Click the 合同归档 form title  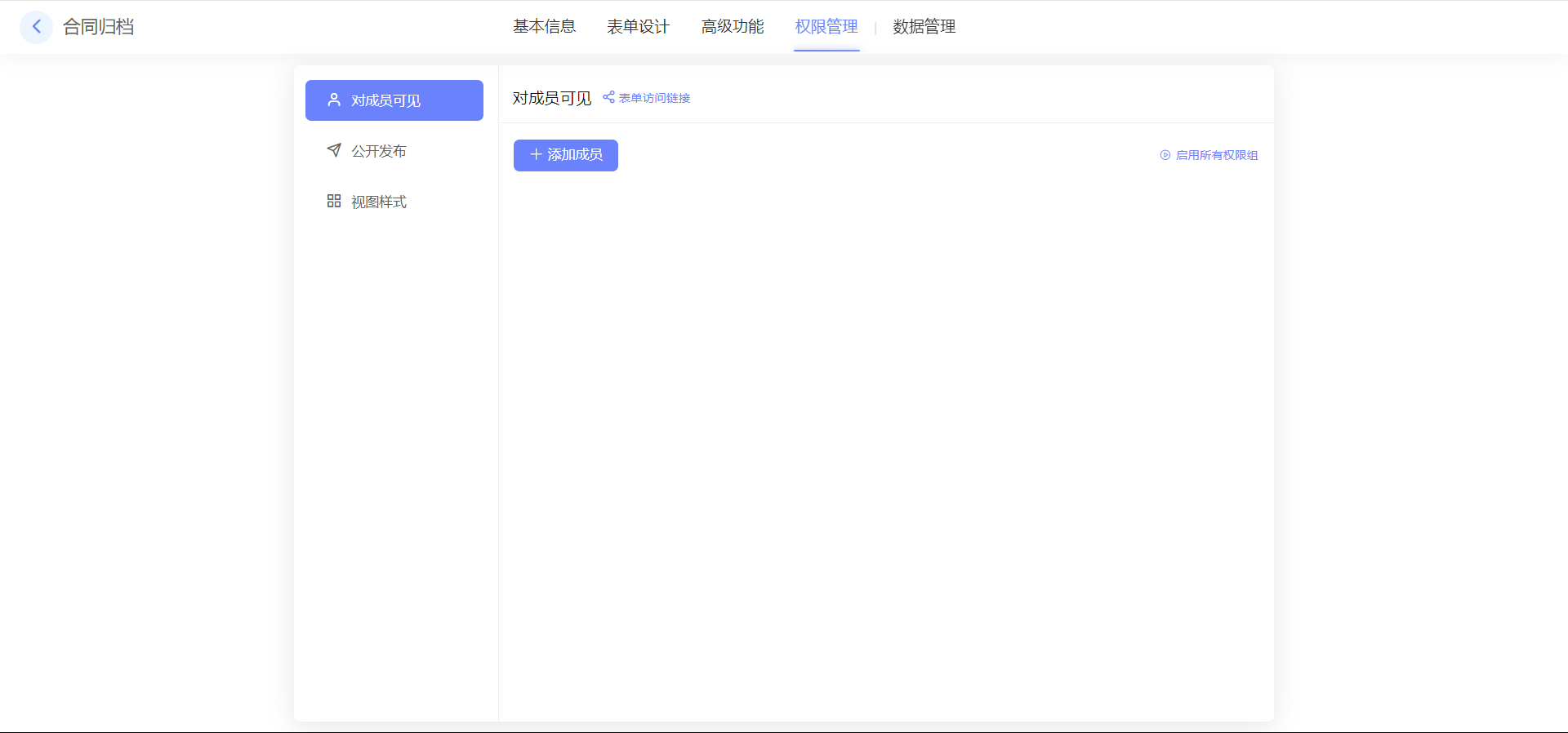(x=99, y=27)
